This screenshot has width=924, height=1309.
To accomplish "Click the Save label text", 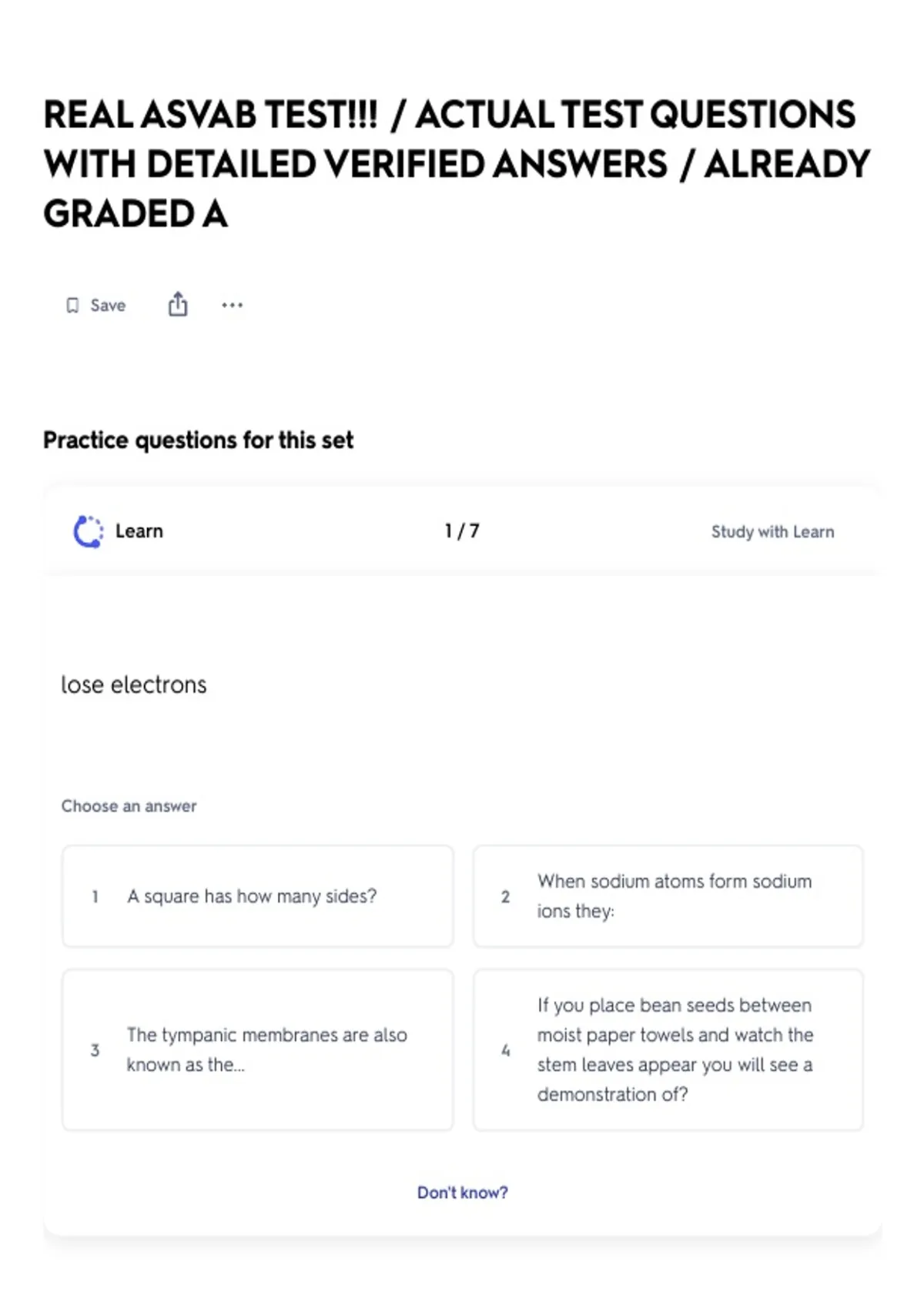I will click(x=108, y=306).
